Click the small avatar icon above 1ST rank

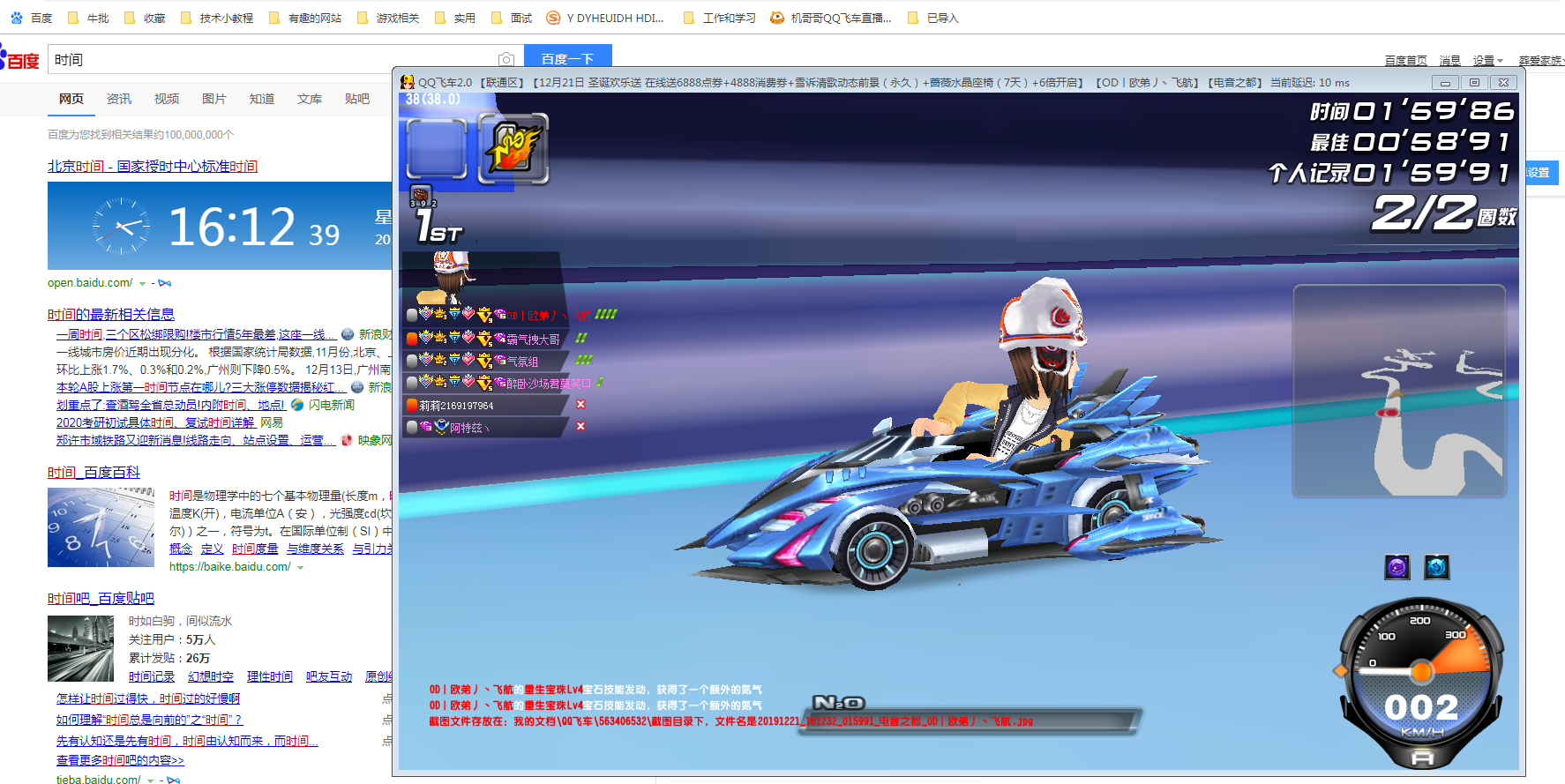(421, 196)
